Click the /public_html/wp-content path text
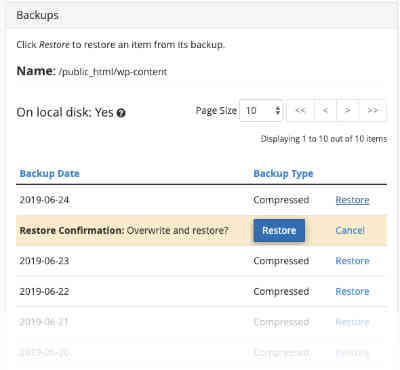The height and width of the screenshot is (370, 400). tap(113, 72)
